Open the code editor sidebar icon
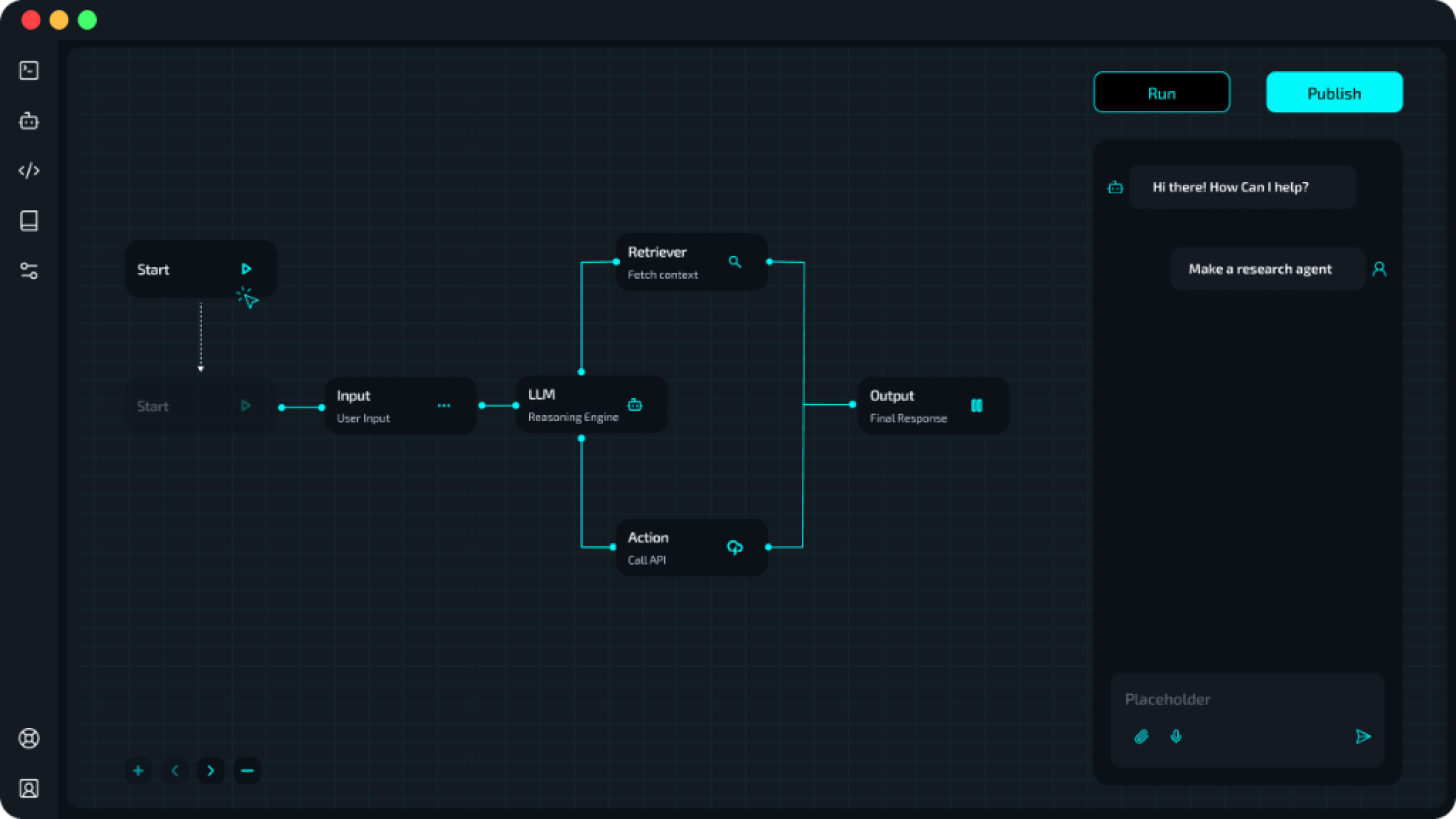This screenshot has height=819, width=1456. (29, 171)
